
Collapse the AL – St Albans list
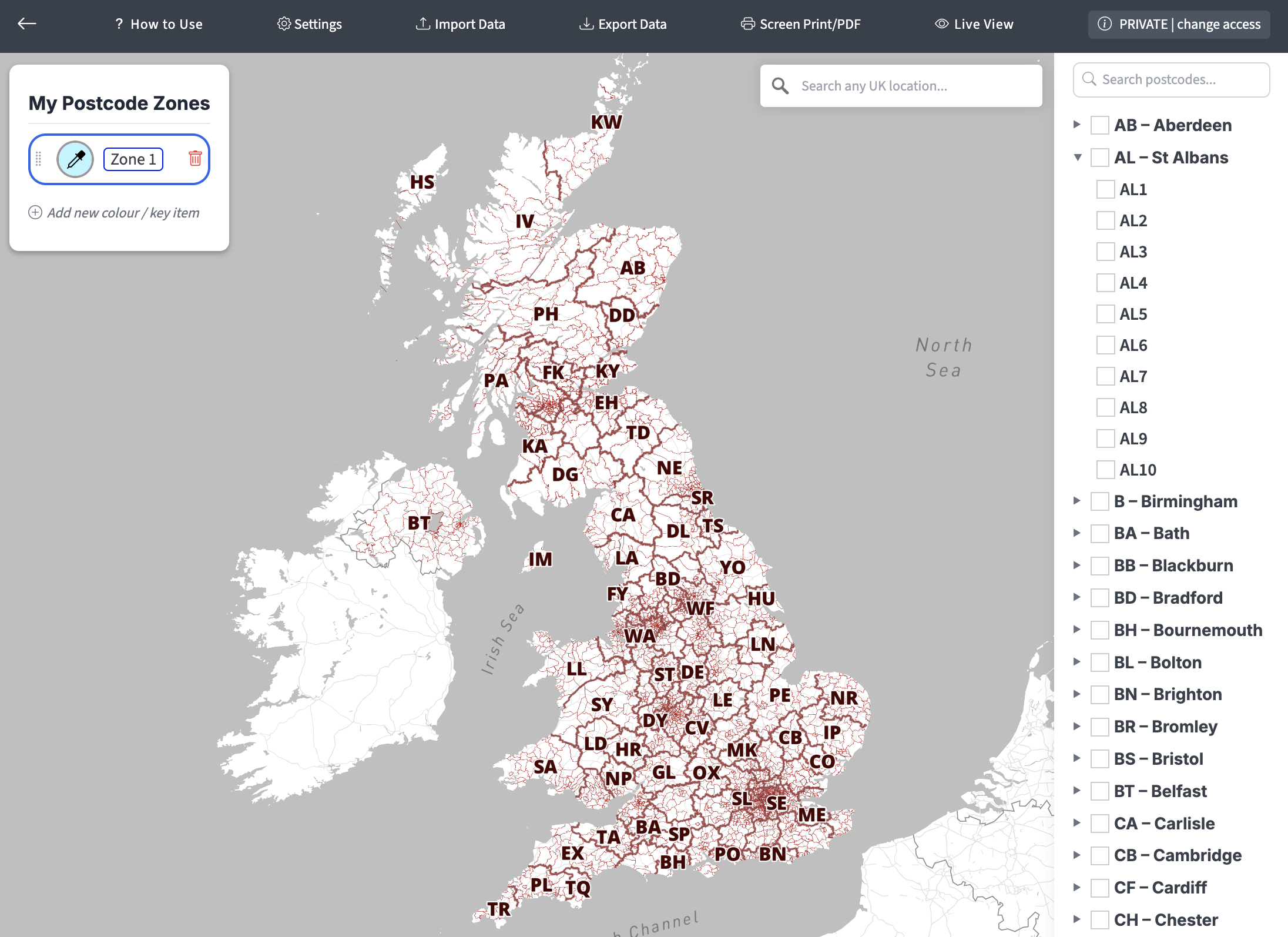click(1078, 158)
